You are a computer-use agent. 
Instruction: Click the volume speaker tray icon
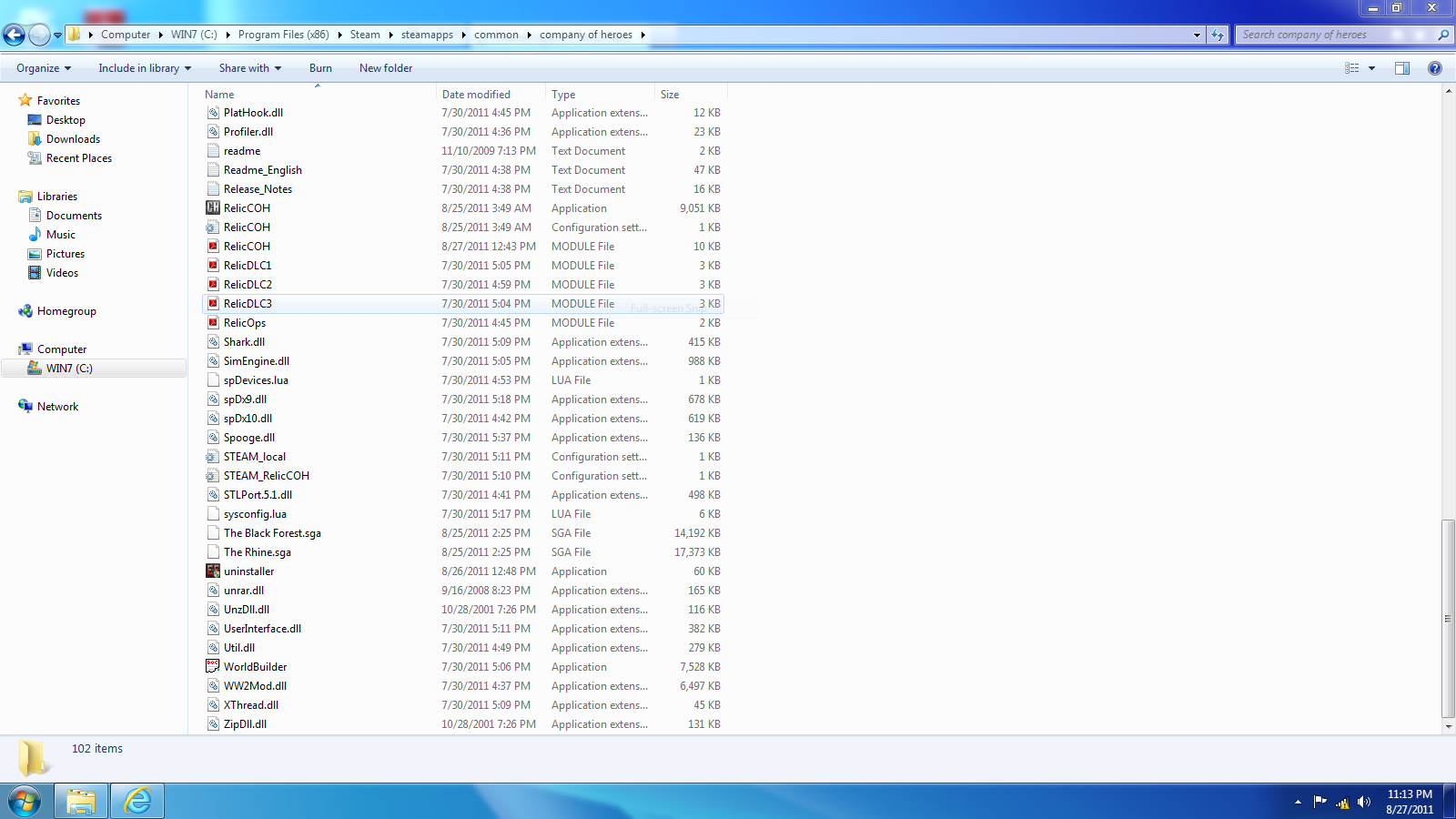coord(1363,802)
